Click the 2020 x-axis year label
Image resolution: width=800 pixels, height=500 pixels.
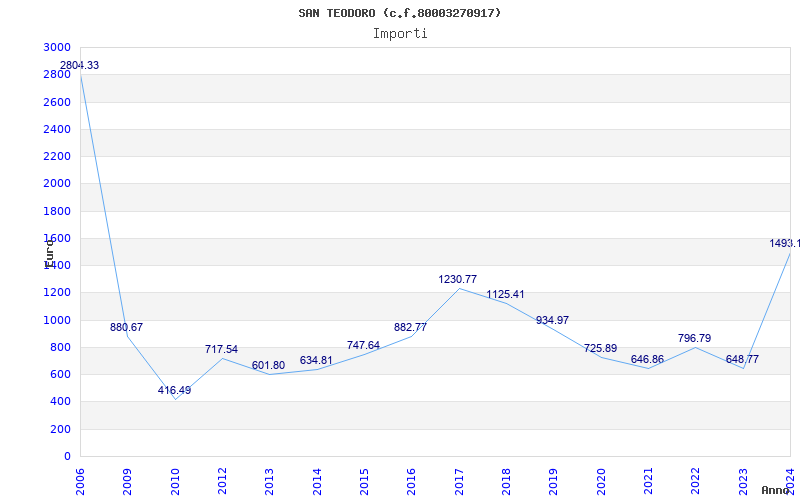[600, 479]
